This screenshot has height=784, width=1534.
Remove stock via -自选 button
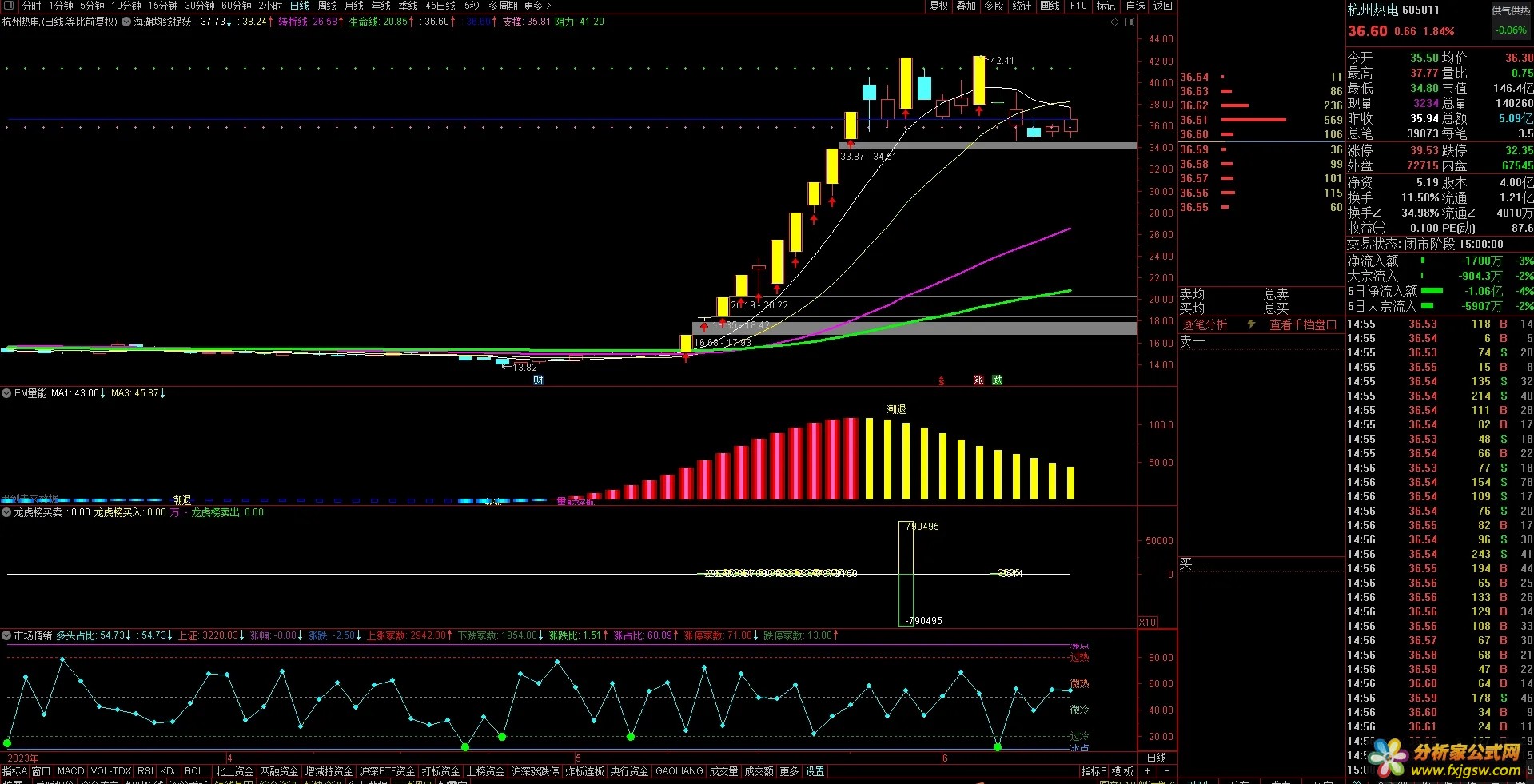[x=1134, y=6]
